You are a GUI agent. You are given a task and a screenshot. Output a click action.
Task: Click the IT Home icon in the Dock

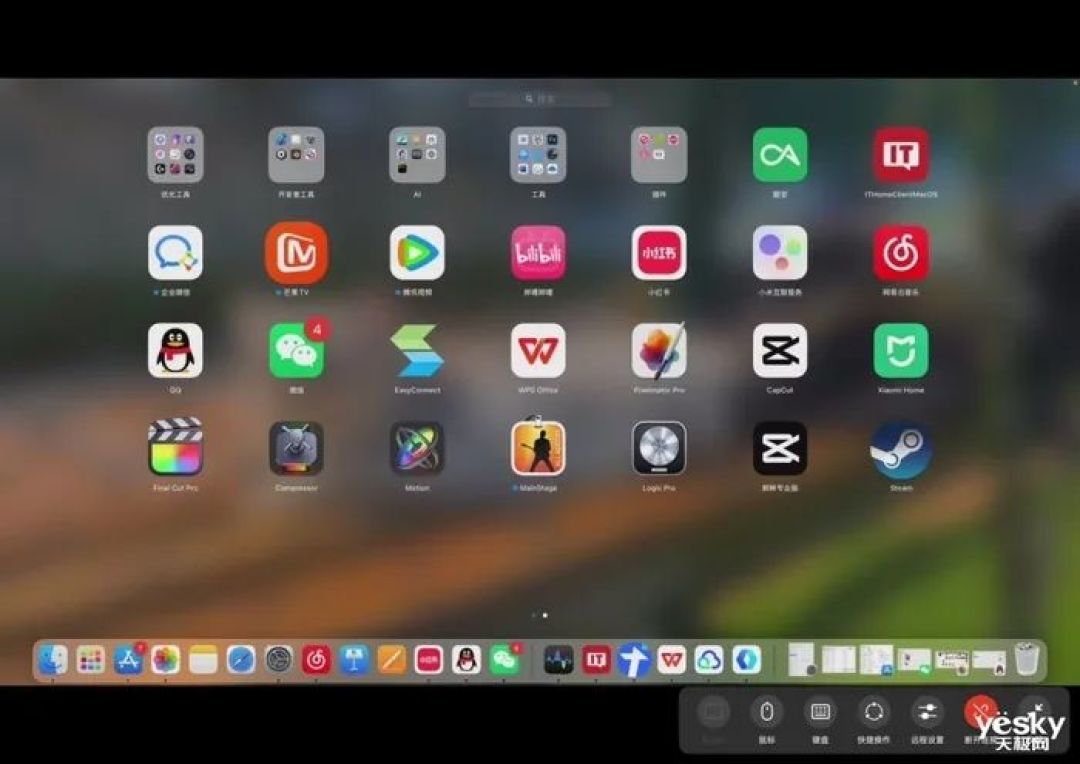point(596,660)
